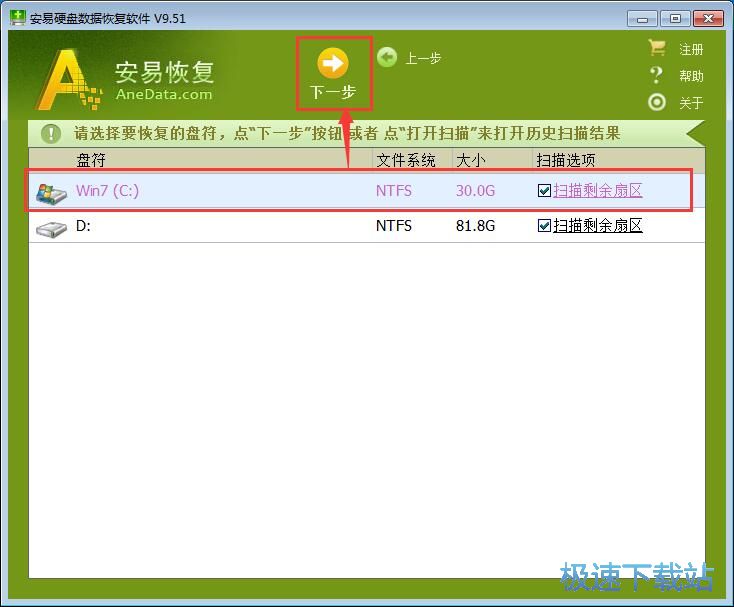Click the app icon in title bar

(x=18, y=18)
